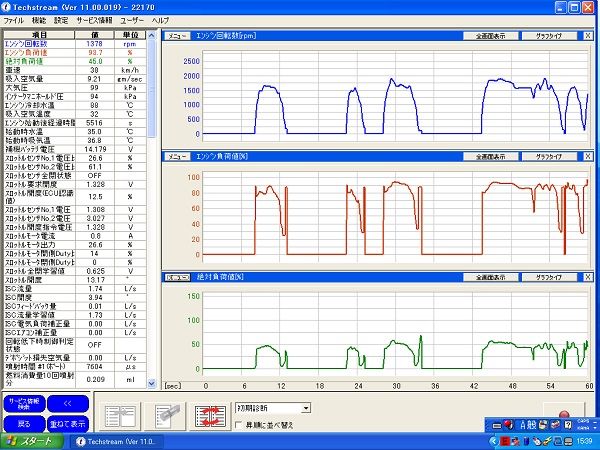
Task: Click グラフタイプ on engine rpm graph
Action: tap(549, 36)
